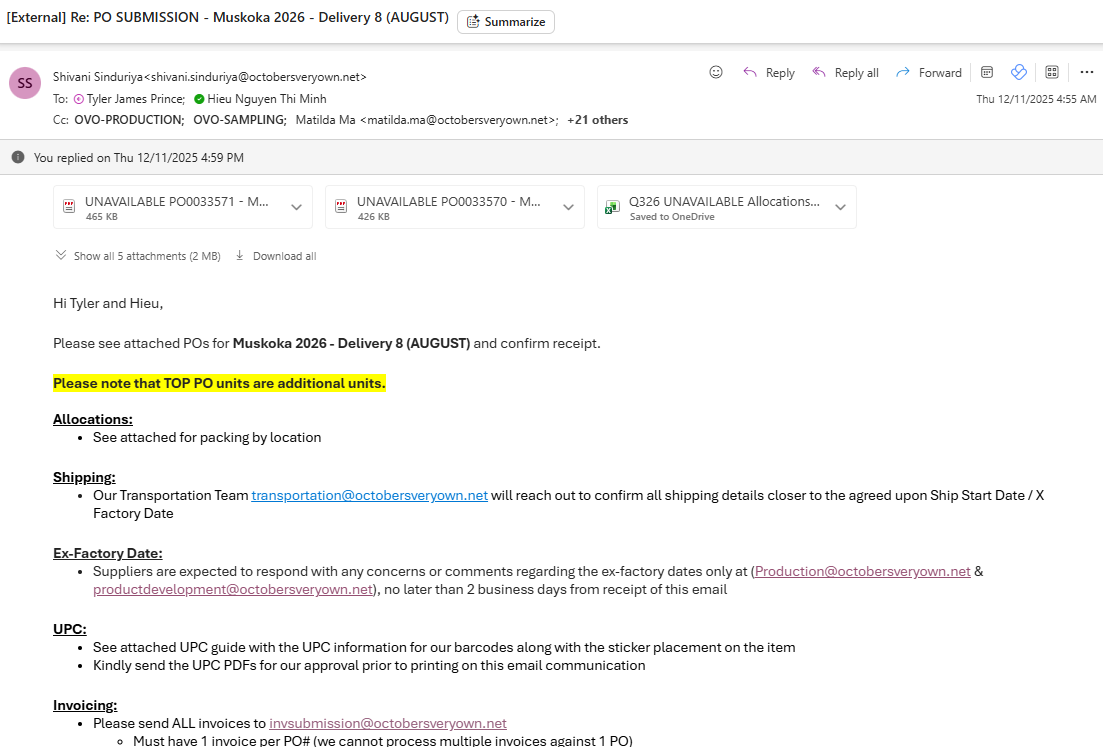Open the more actions ellipsis menu
1103x747 pixels.
point(1086,72)
